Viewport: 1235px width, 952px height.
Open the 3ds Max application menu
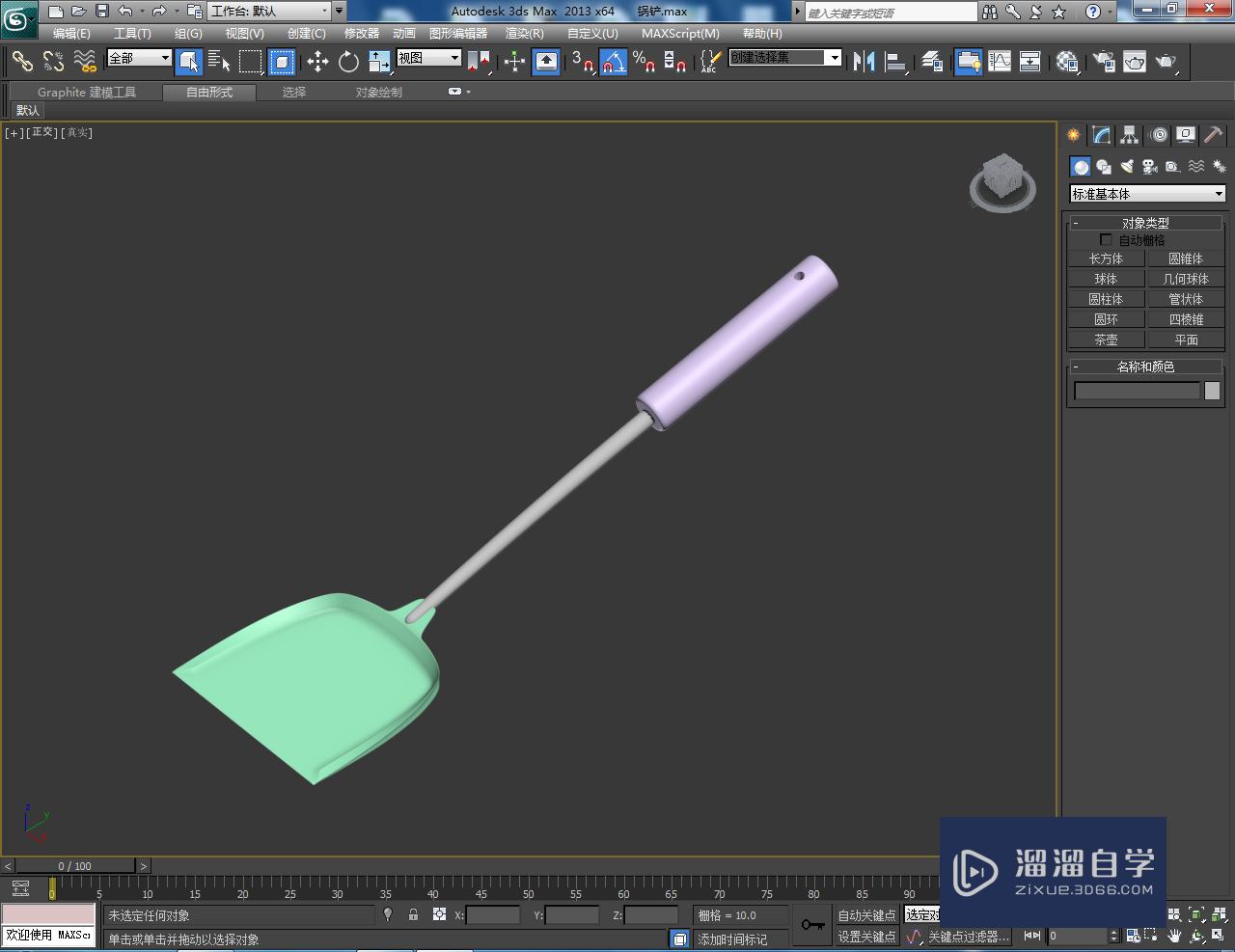pyautogui.click(x=19, y=18)
